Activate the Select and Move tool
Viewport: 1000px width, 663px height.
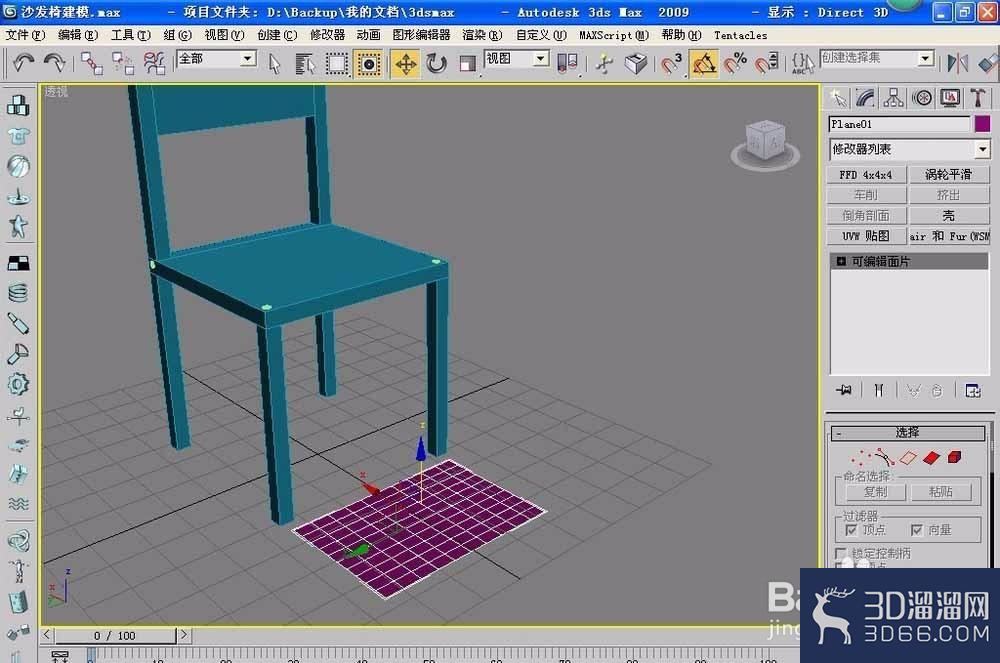pos(406,64)
